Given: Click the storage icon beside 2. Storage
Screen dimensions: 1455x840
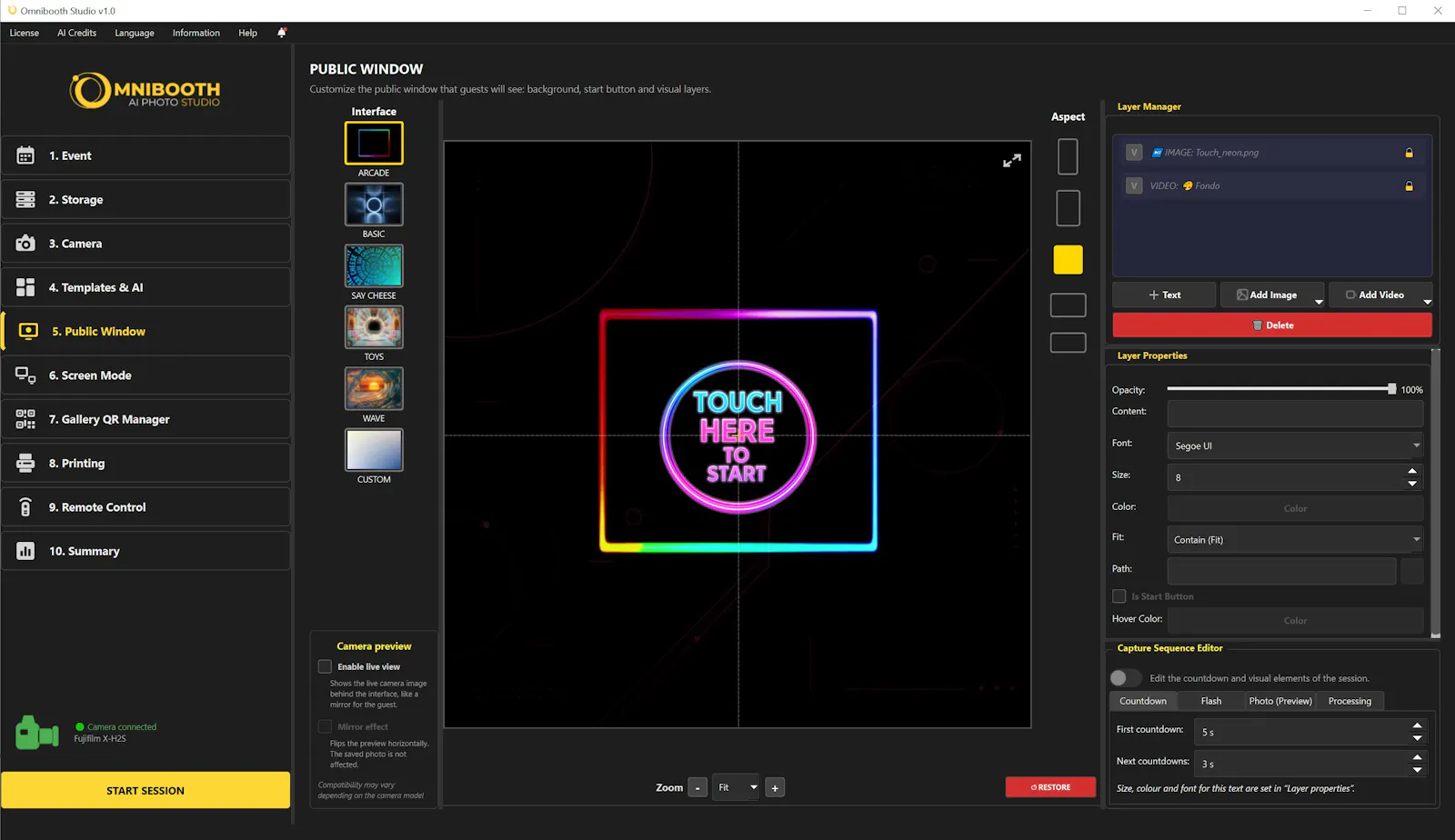Looking at the screenshot, I should click(x=25, y=199).
